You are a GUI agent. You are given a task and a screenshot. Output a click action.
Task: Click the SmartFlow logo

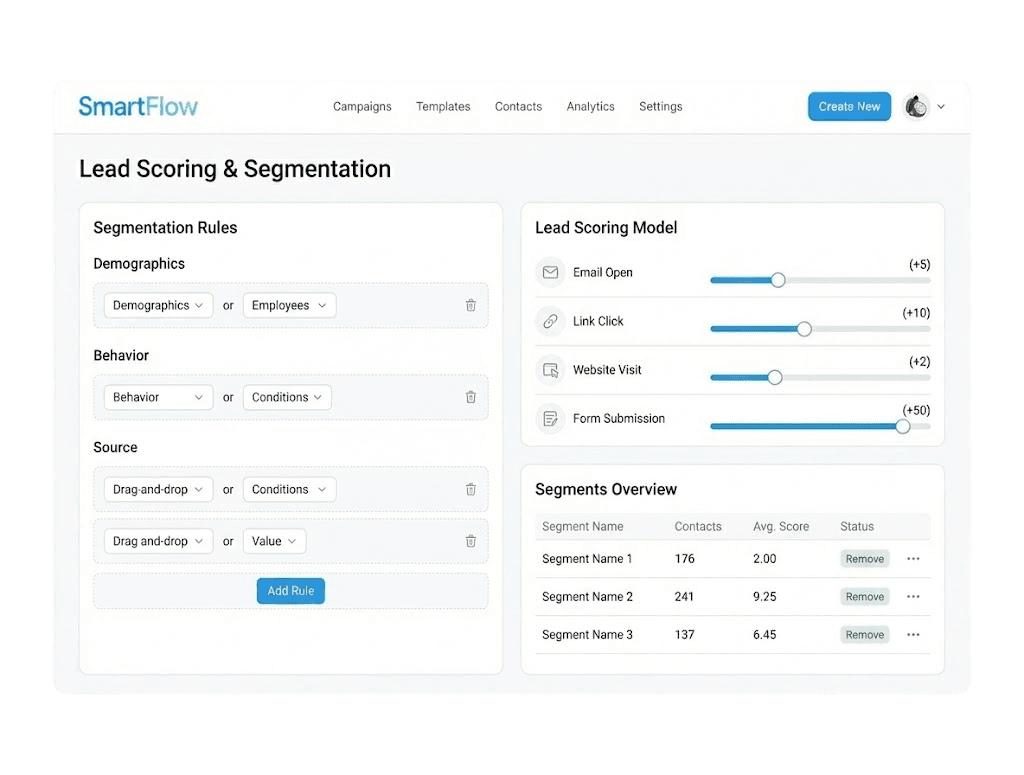tap(138, 106)
